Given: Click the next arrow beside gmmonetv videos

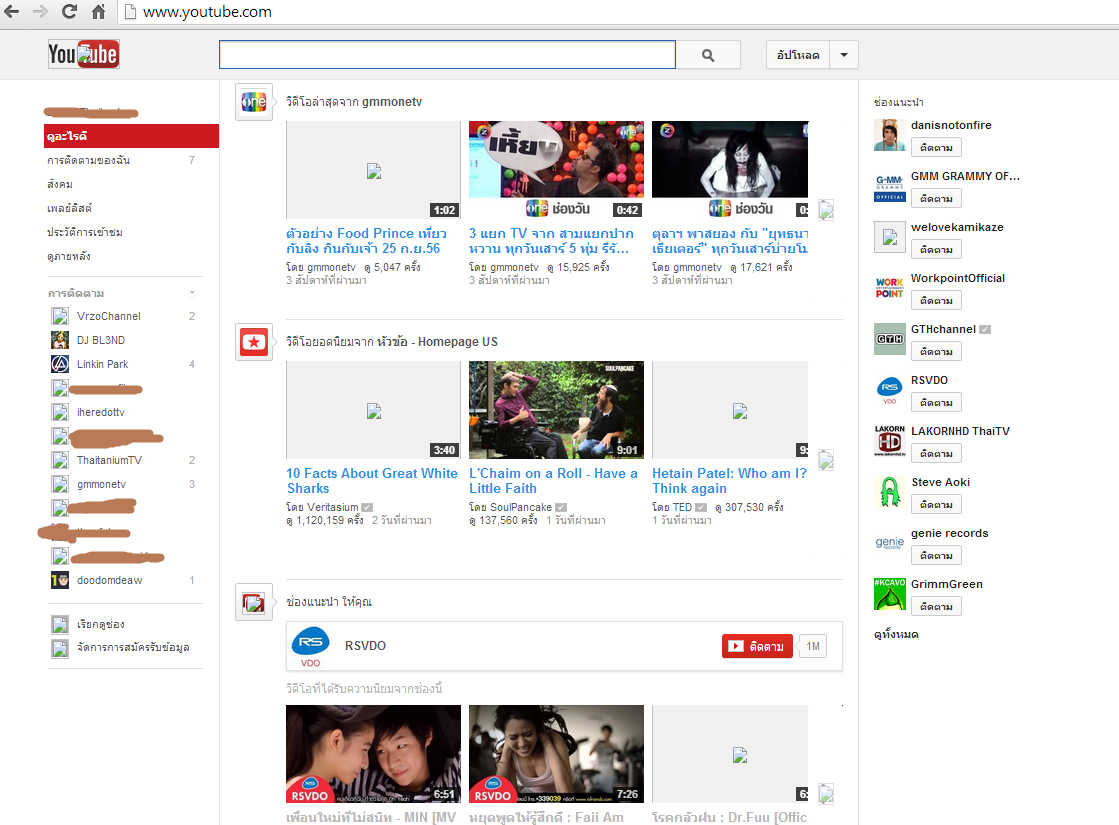Looking at the screenshot, I should pos(826,210).
